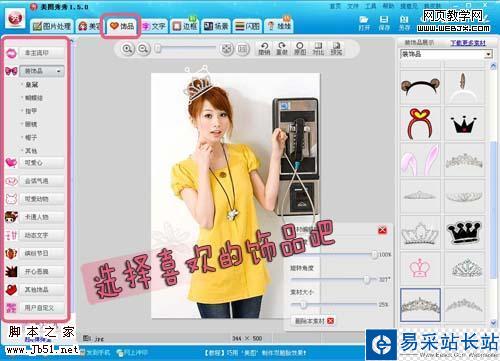This screenshot has height=361, width=500.
Task: Click the 撤销 undo icon
Action: point(264,49)
